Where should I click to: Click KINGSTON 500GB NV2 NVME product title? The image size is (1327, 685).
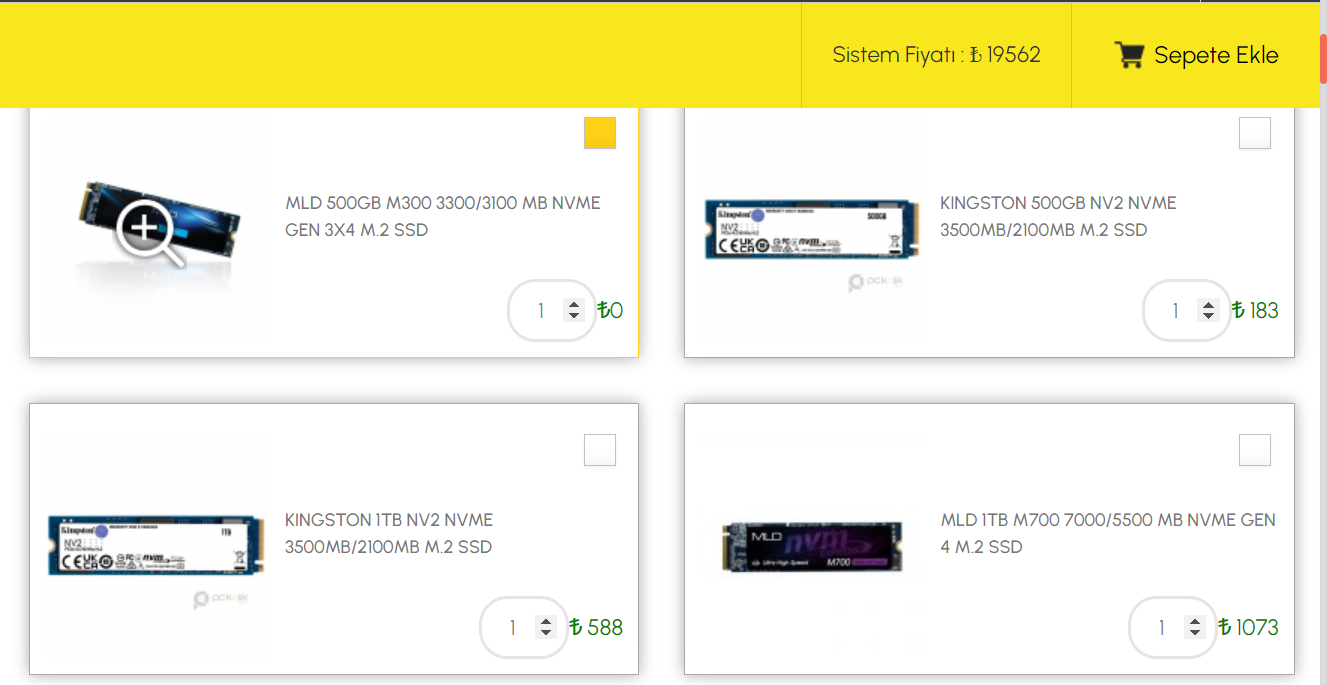pyautogui.click(x=1058, y=216)
